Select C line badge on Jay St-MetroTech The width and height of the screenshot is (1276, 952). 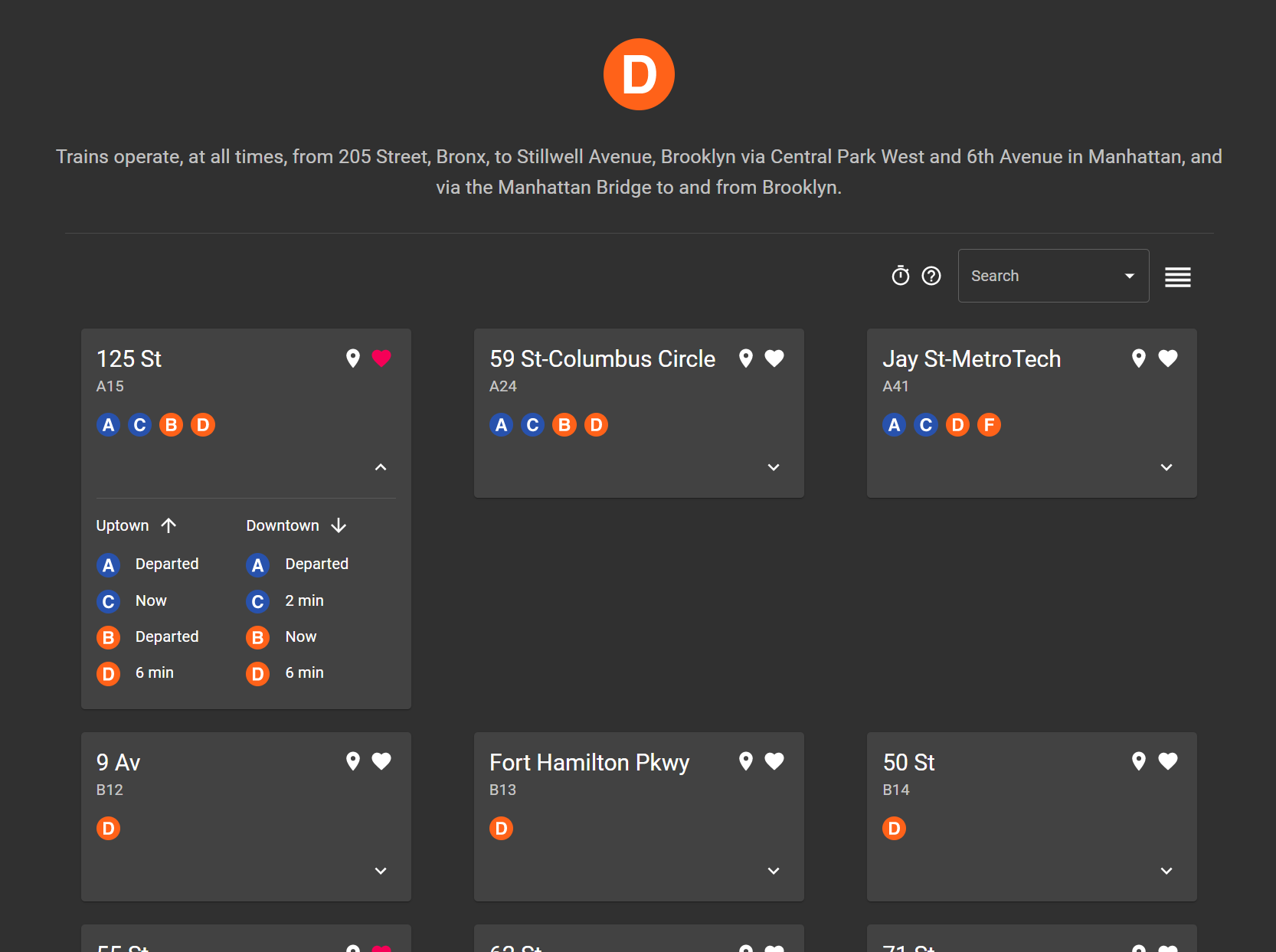point(926,425)
